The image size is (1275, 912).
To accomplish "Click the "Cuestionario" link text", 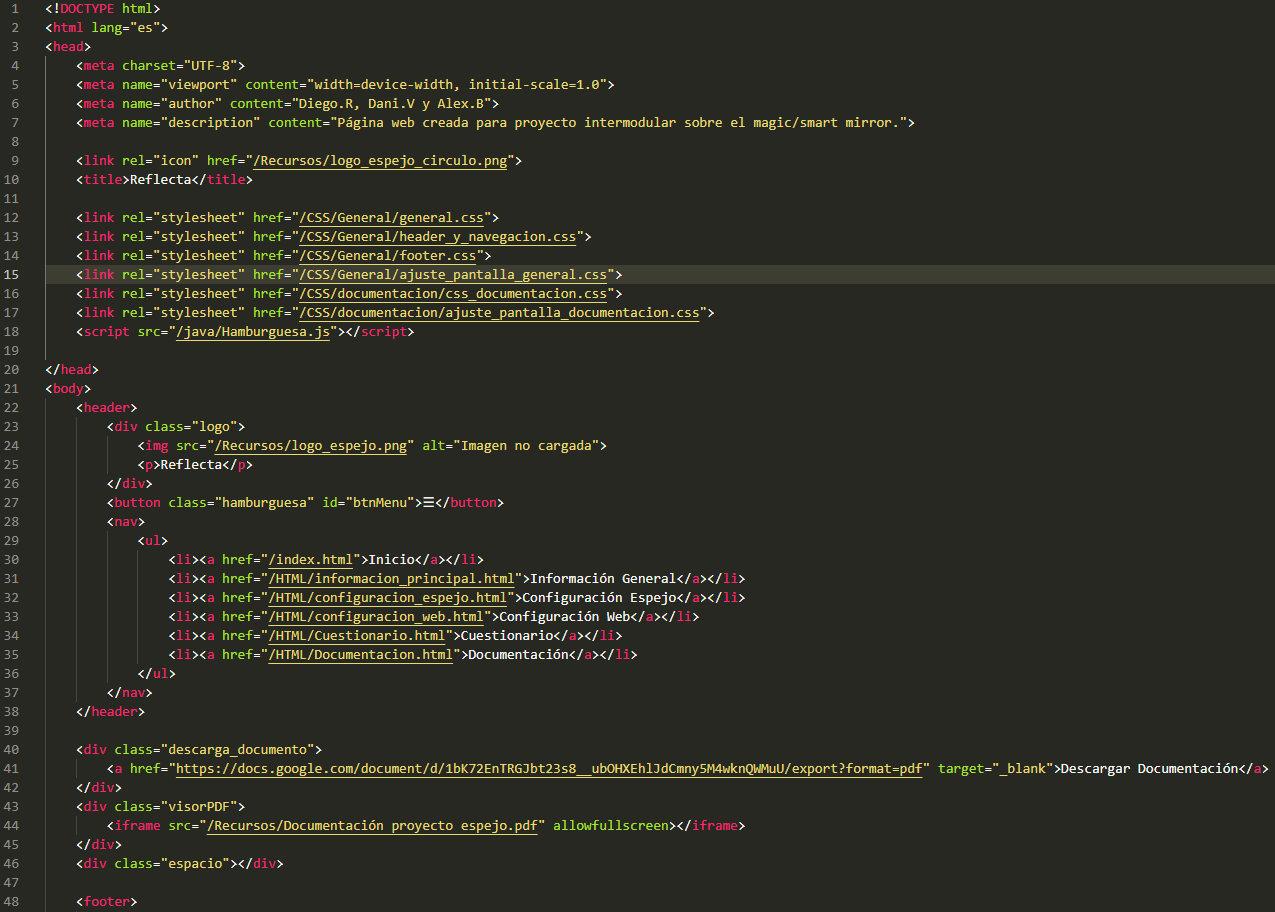I will coord(506,635).
